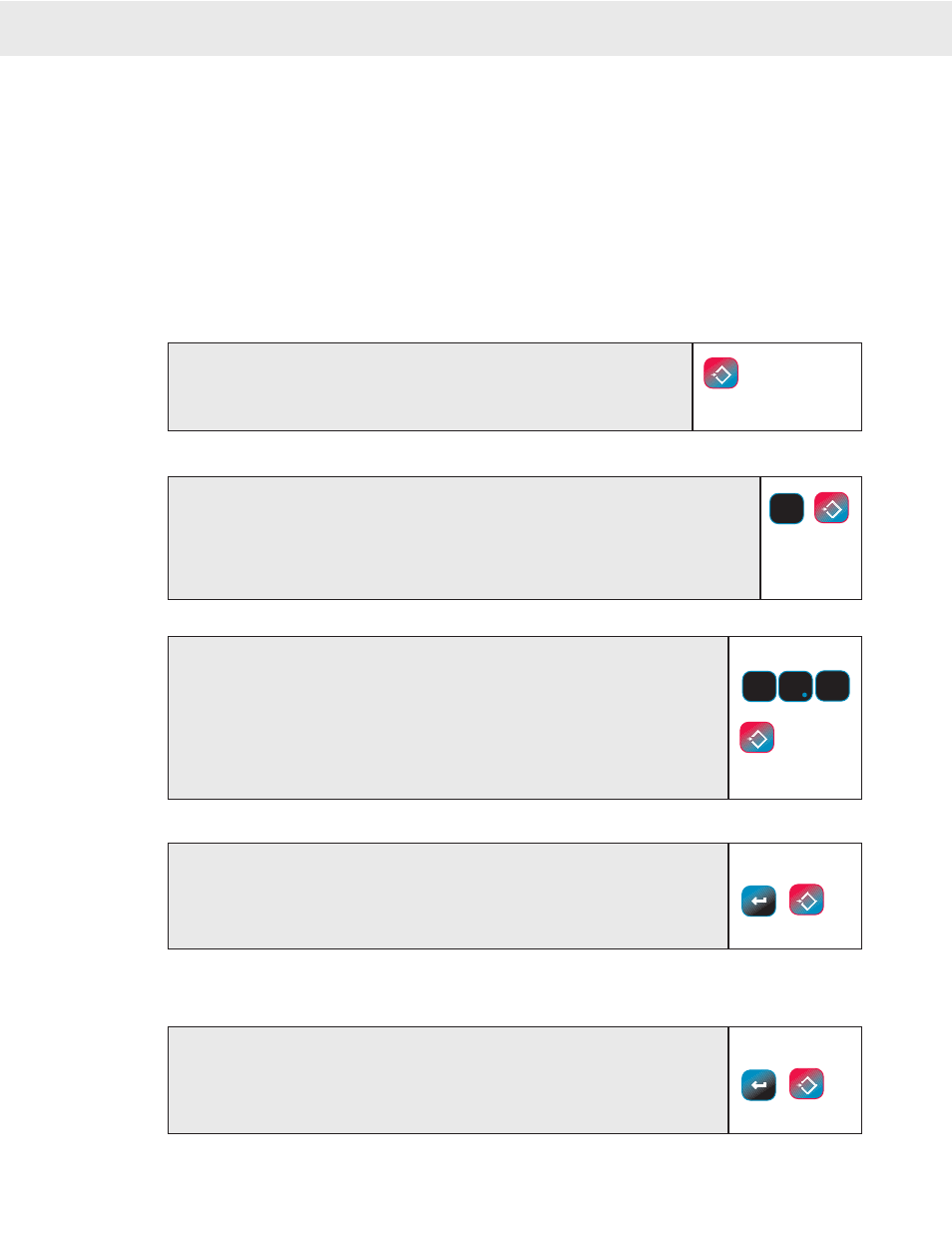Click the first of the three black keys
952x1233 pixels.
click(758, 687)
